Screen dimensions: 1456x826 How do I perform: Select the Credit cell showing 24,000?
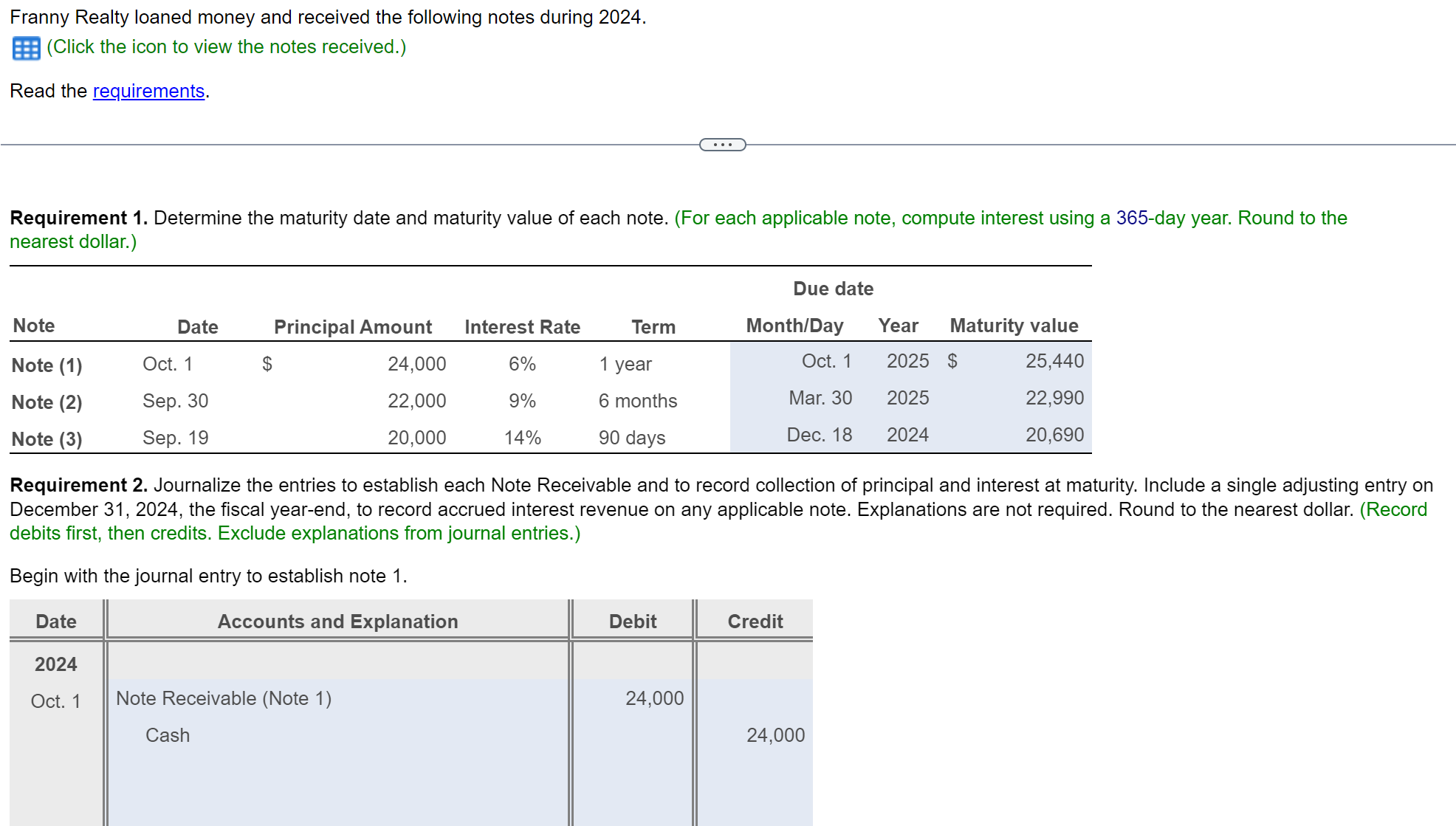coord(775,735)
